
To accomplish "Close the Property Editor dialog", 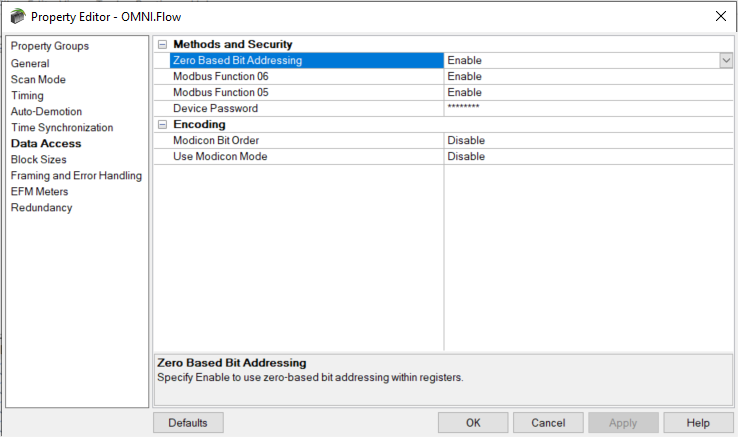I will (720, 16).
